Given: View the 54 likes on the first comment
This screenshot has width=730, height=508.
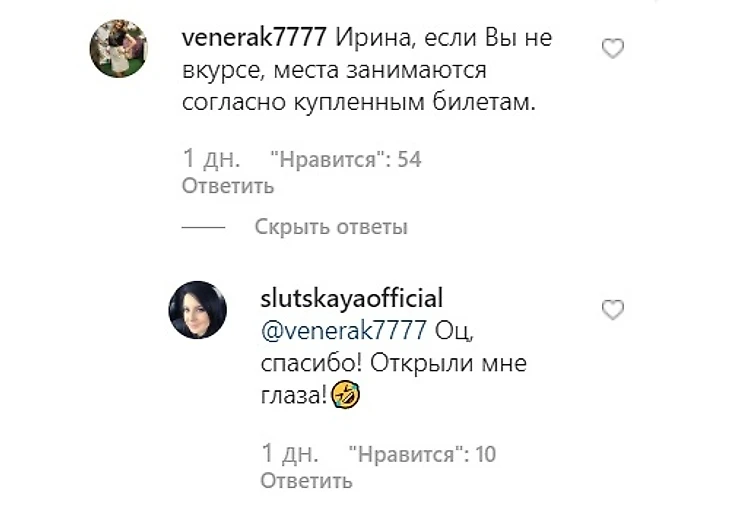Looking at the screenshot, I should pos(346,160).
